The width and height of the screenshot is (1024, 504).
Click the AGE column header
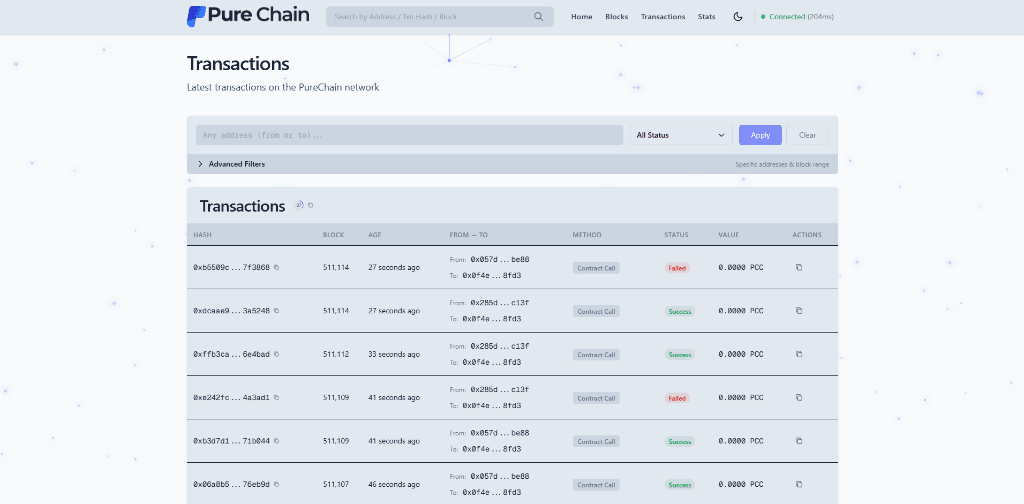374,234
